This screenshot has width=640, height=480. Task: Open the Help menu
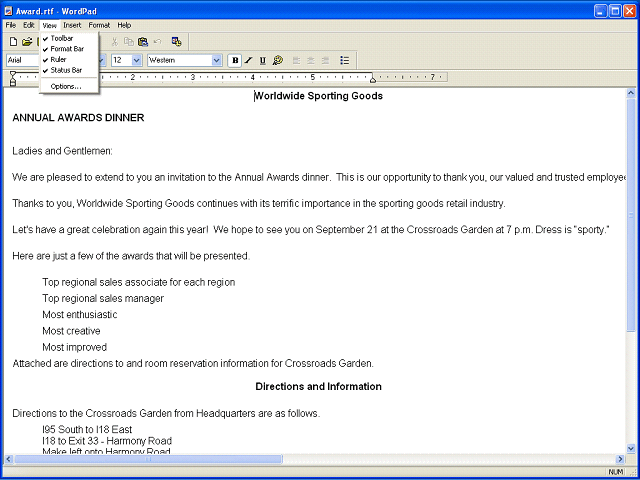tap(124, 25)
